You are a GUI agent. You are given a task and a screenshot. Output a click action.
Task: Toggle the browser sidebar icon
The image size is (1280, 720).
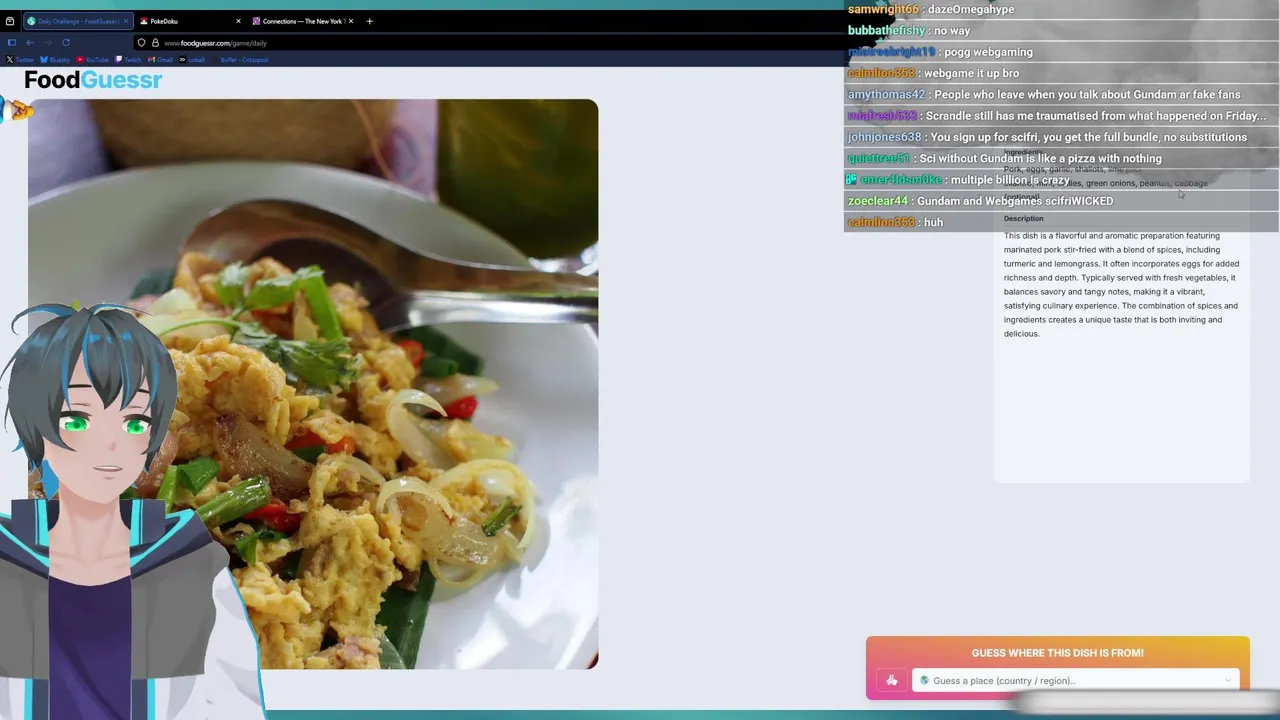pos(11,42)
